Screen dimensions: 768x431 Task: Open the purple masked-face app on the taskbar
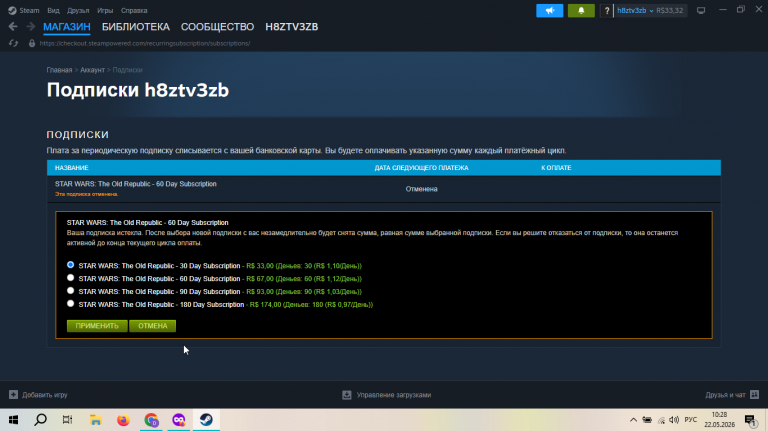pyautogui.click(x=179, y=420)
